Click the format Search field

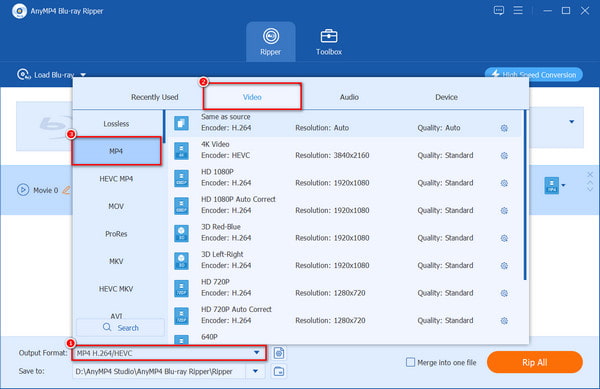pyautogui.click(x=121, y=328)
